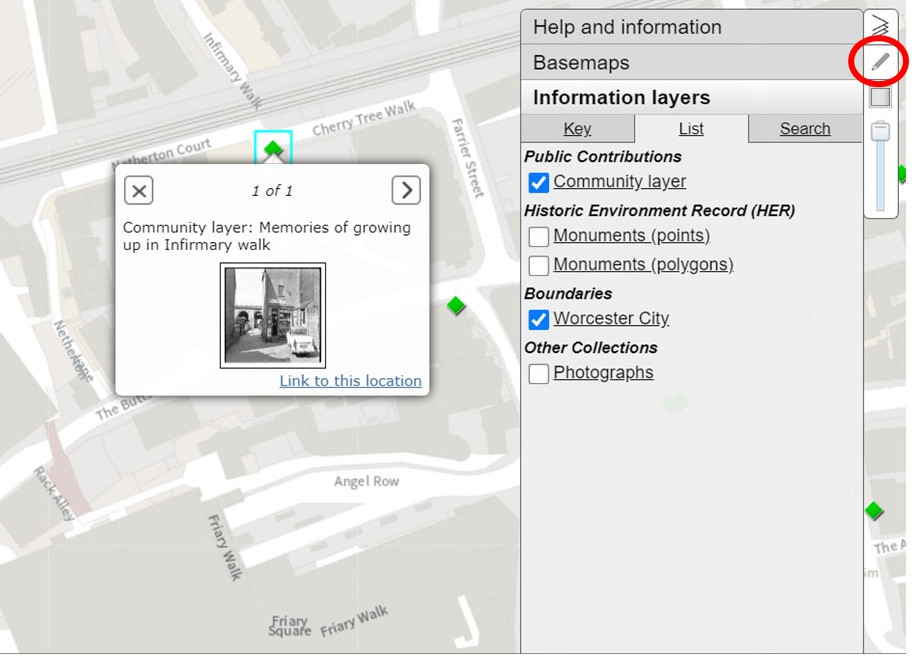Close the Community layer popup
This screenshot has width=912, height=659.
[x=139, y=190]
